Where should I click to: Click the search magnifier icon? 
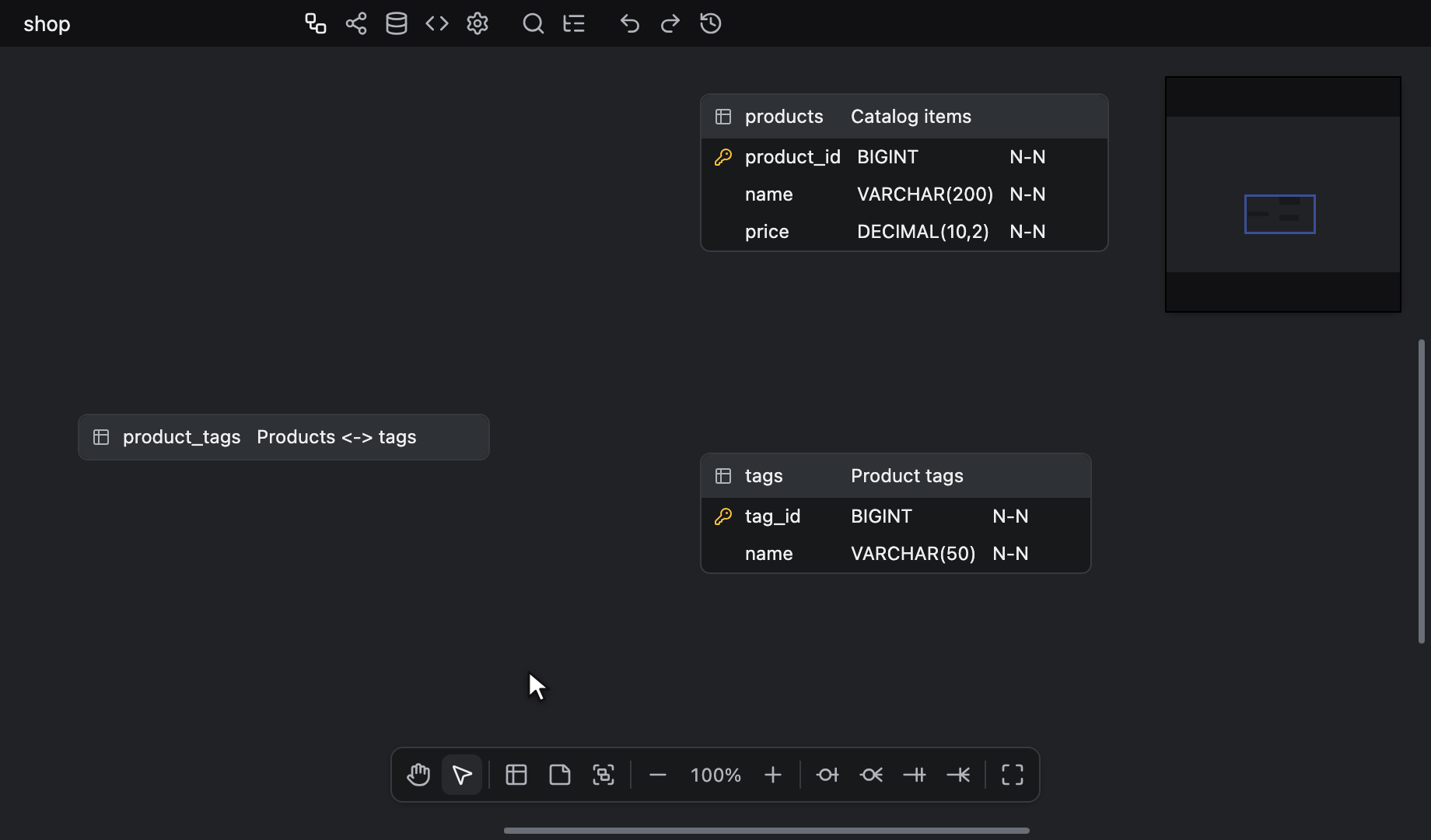534,23
